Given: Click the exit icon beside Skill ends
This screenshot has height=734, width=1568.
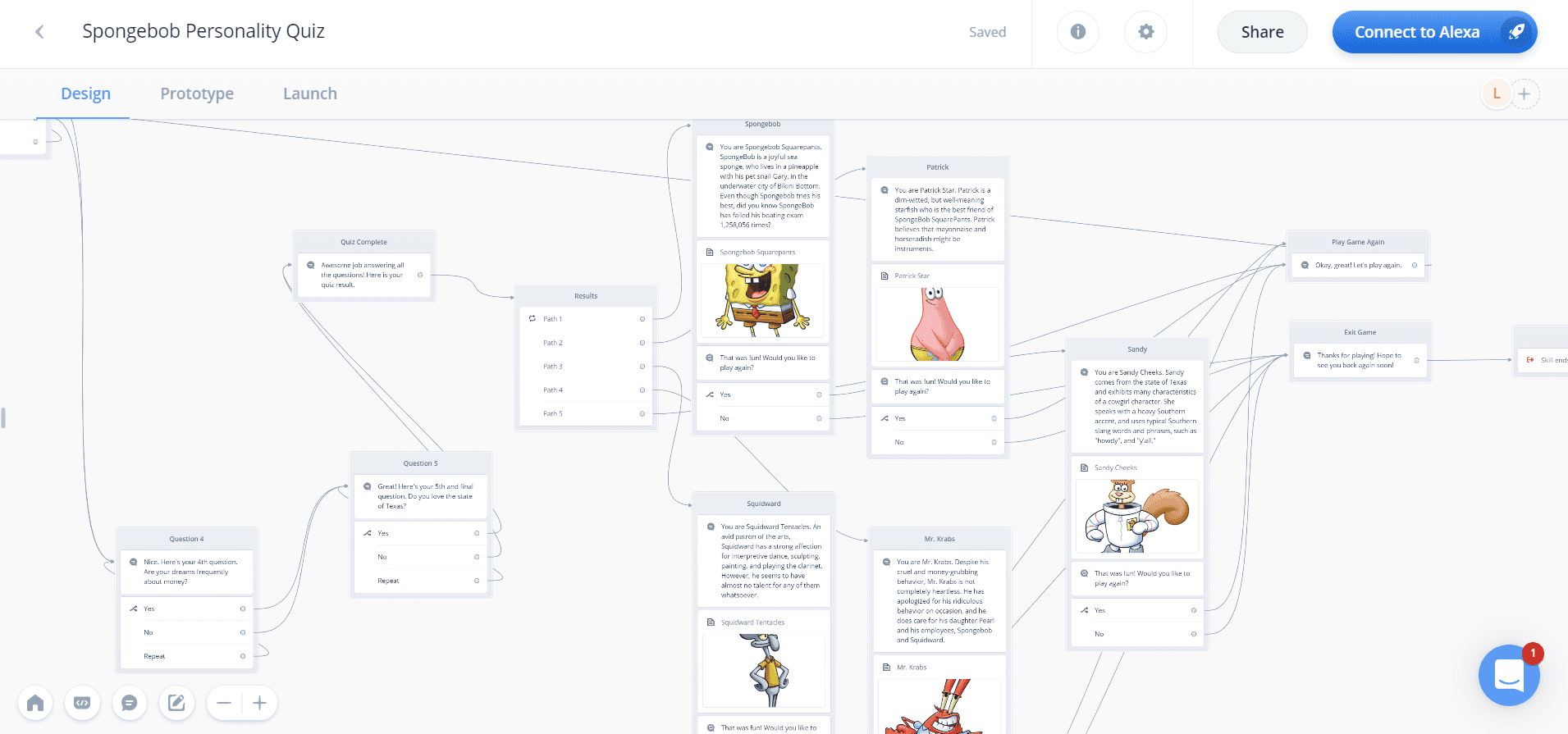Looking at the screenshot, I should click(1530, 360).
